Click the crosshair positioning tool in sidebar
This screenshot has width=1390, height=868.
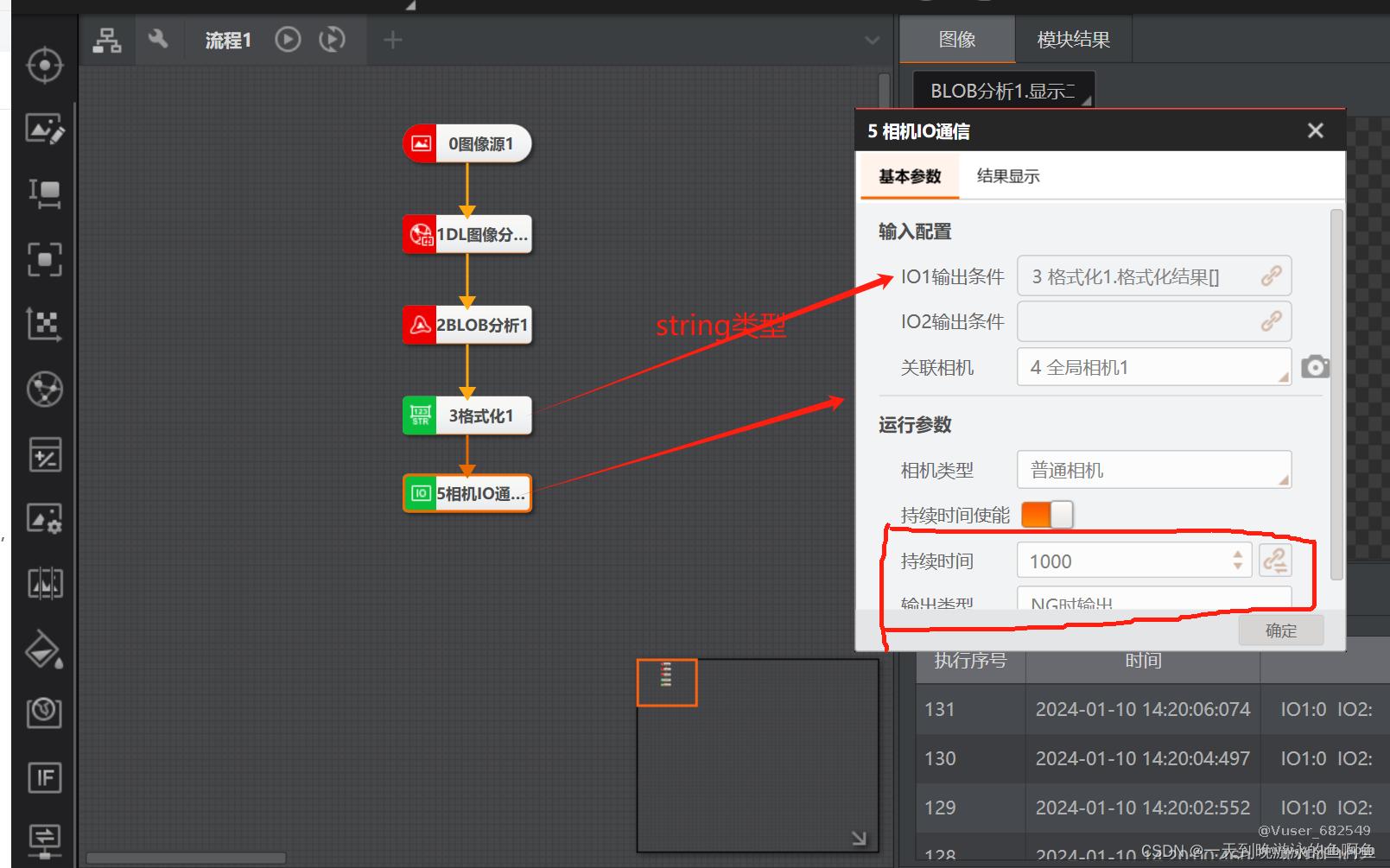(44, 66)
